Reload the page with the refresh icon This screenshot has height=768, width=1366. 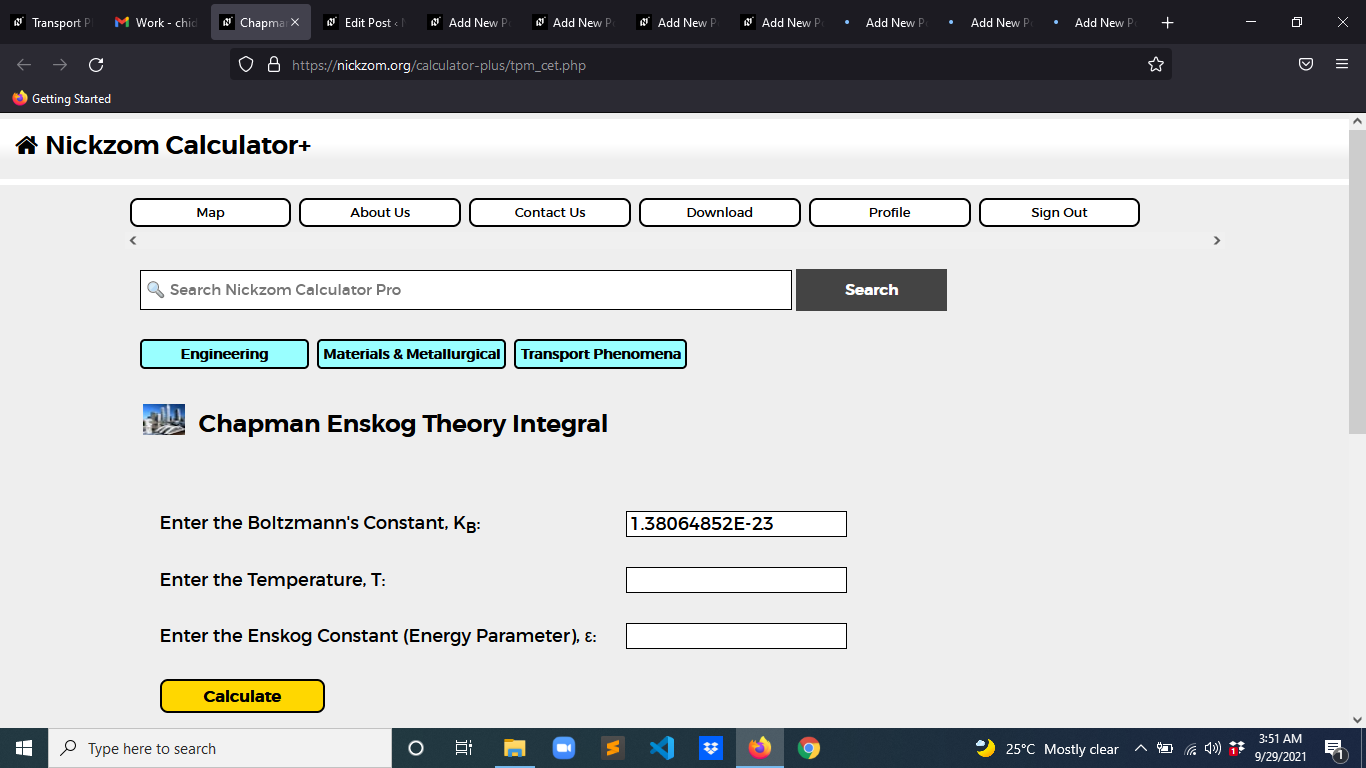96,65
